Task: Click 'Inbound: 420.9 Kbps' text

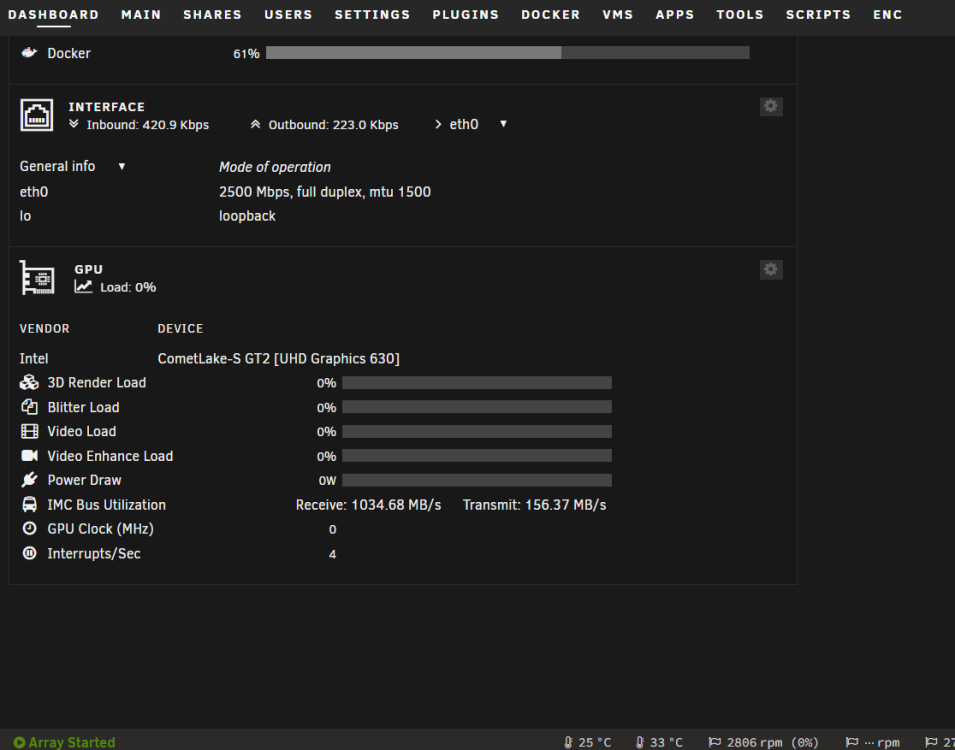Action: 148,125
